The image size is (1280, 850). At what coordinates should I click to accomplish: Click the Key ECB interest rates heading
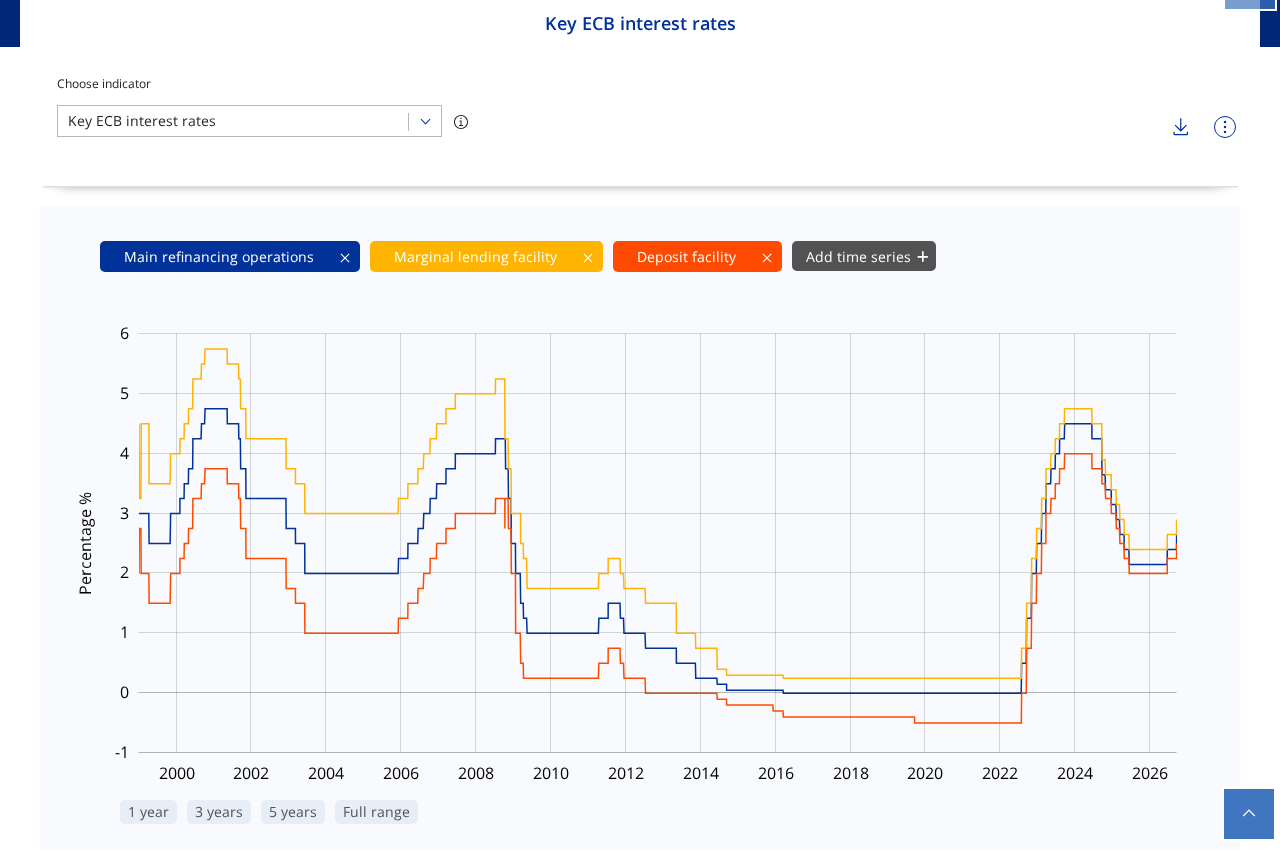tap(640, 24)
